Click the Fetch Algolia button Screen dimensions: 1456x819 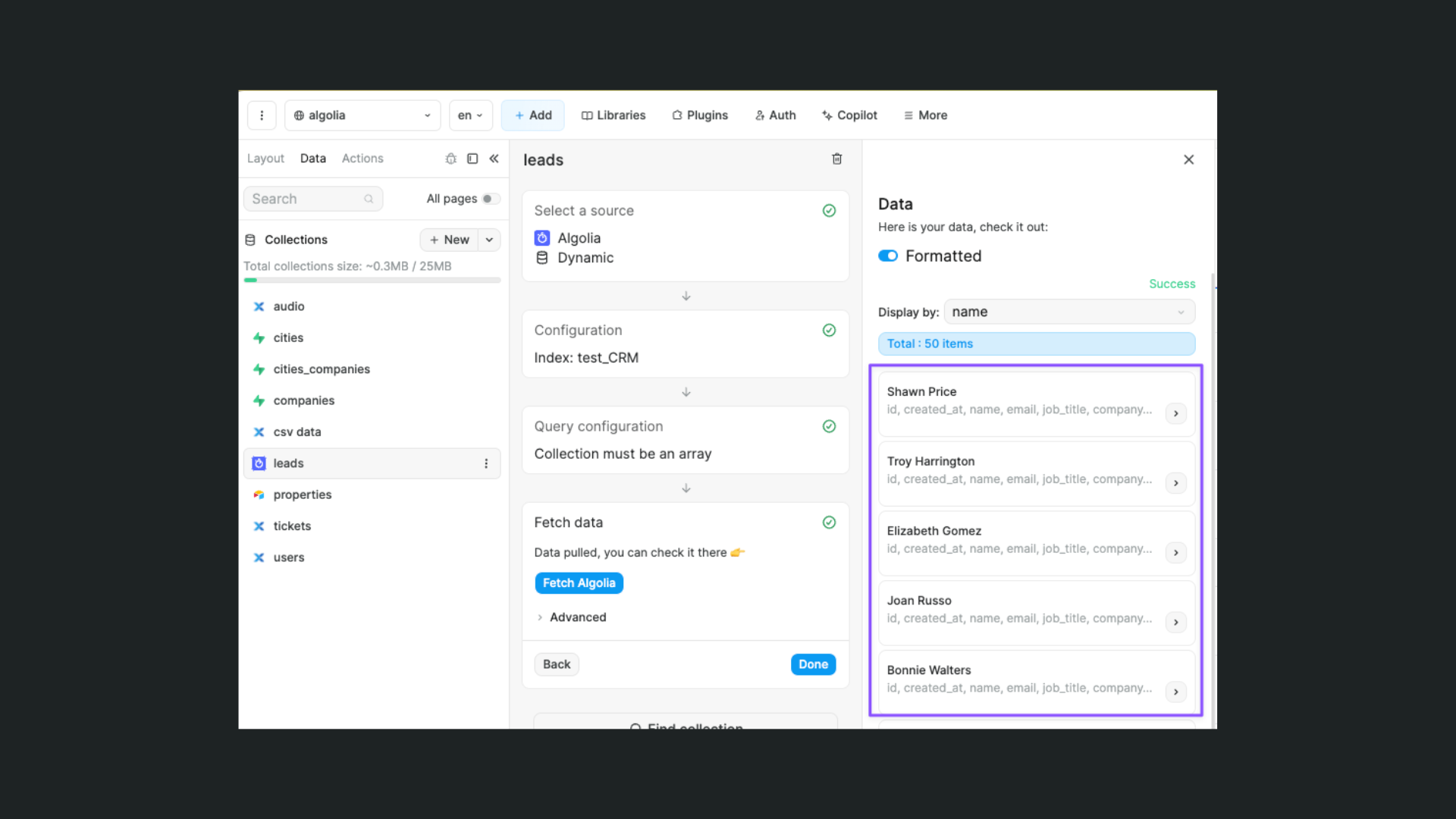(x=579, y=582)
